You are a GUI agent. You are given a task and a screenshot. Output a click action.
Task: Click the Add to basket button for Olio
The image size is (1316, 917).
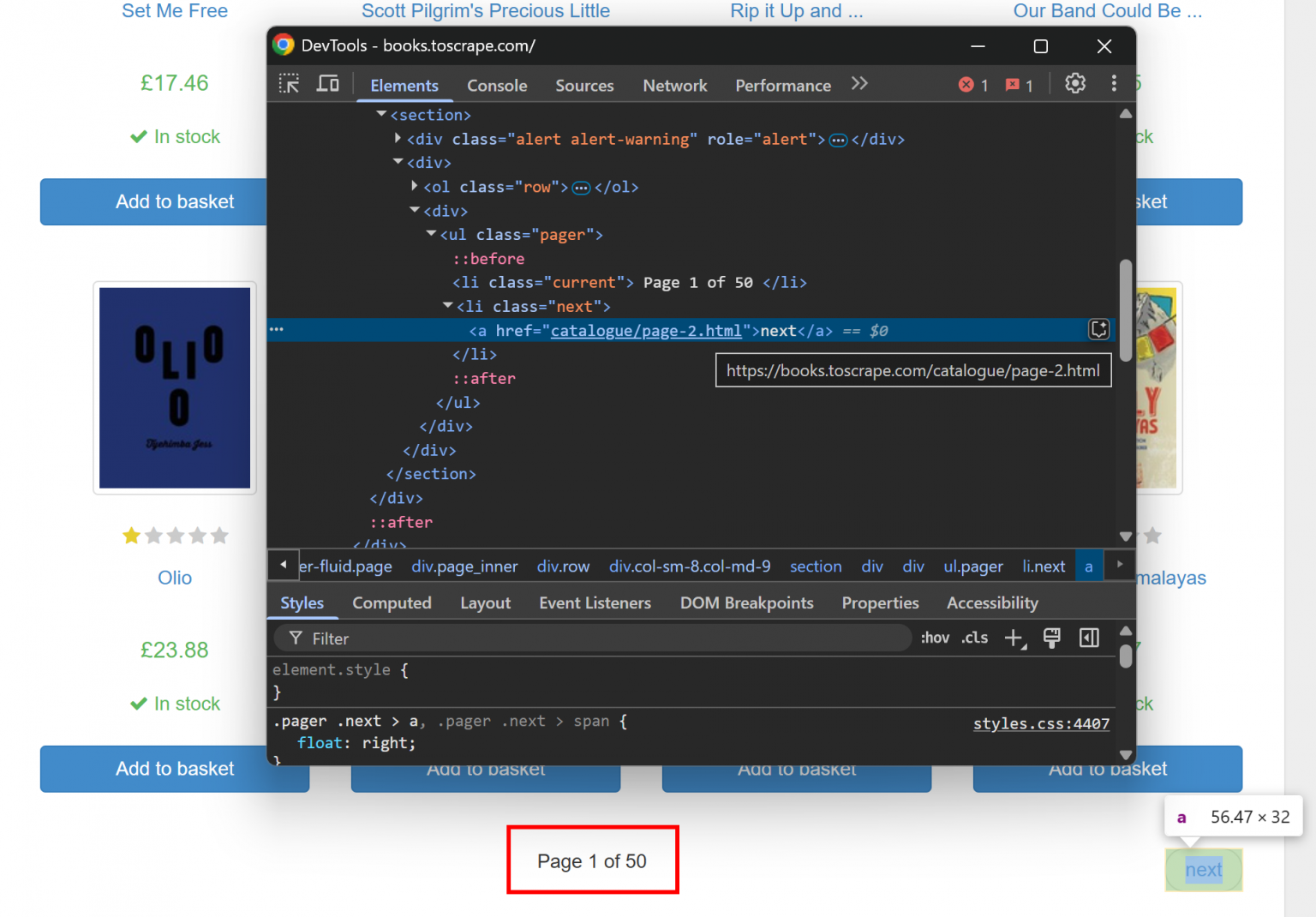point(175,769)
